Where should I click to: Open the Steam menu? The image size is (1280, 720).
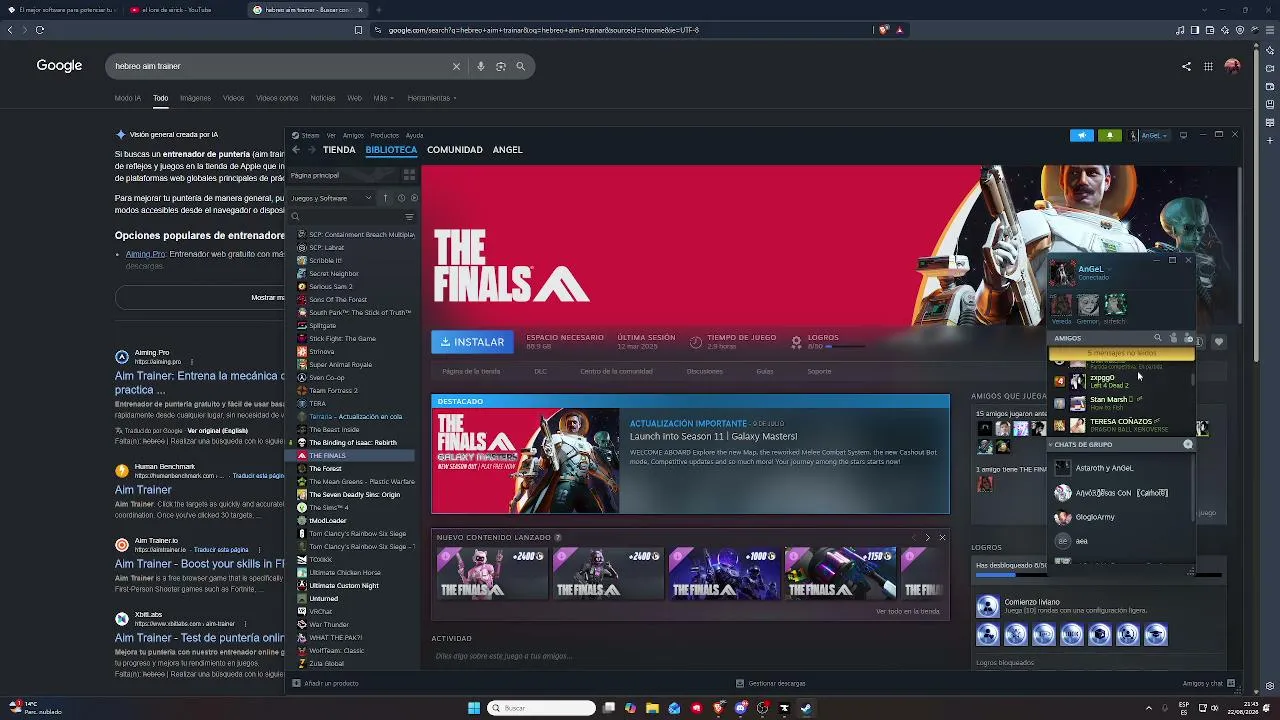[x=311, y=135]
